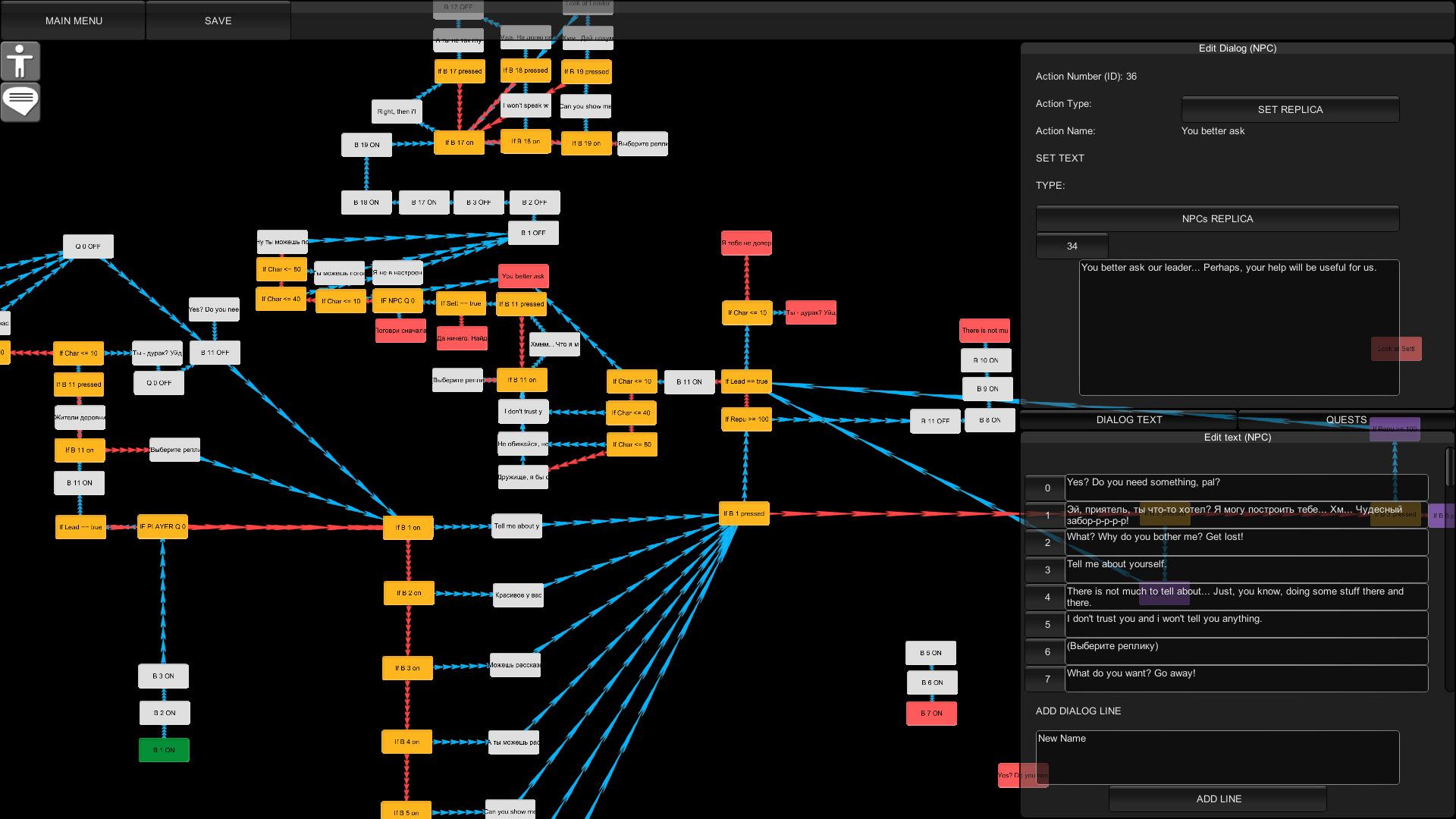
Task: Click the If PLAYER Q 0 node
Action: pyautogui.click(x=162, y=526)
